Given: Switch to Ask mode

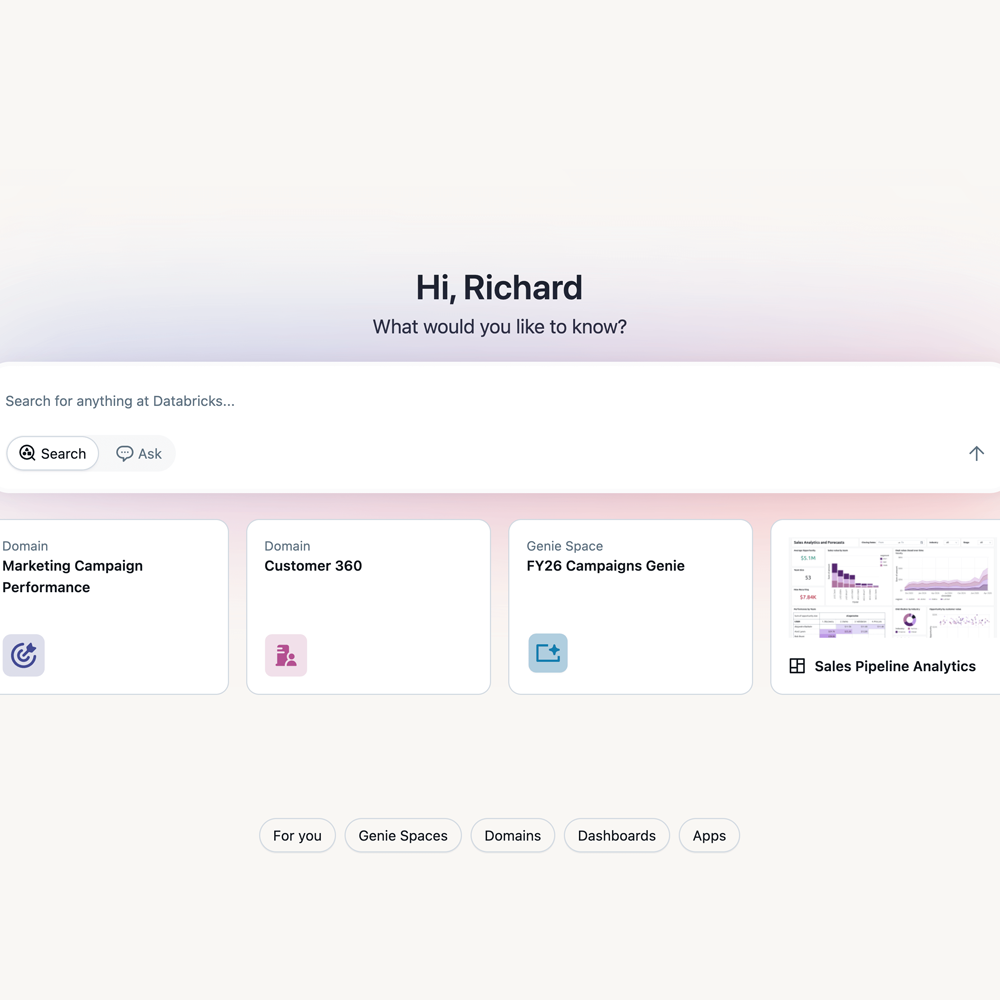Looking at the screenshot, I should (x=139, y=453).
